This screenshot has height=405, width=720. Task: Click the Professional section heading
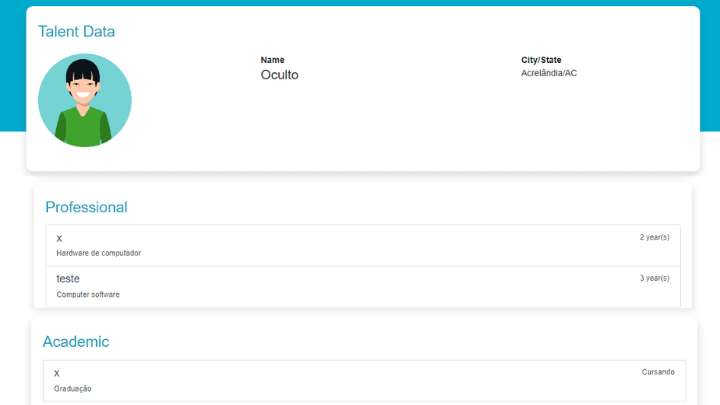pyautogui.click(x=86, y=207)
